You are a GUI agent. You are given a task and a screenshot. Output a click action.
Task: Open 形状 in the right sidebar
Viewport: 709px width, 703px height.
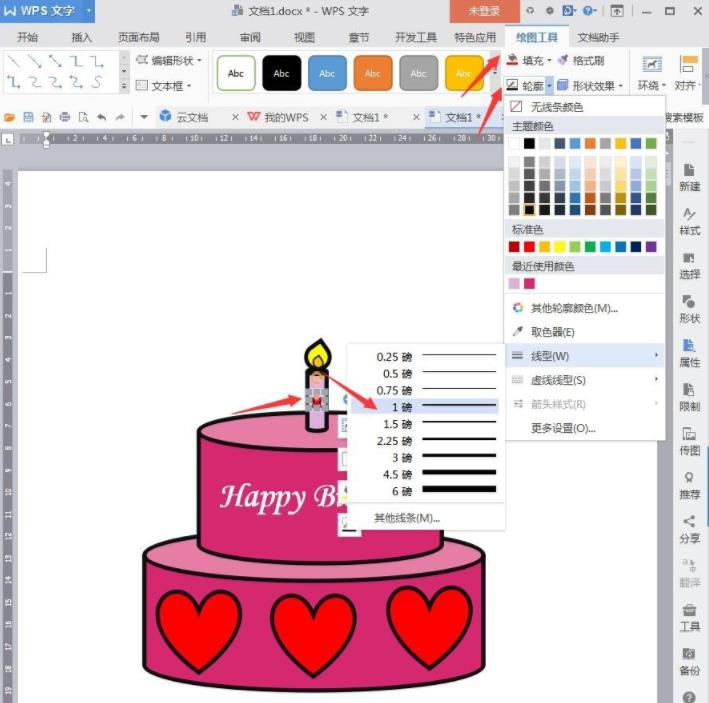point(689,309)
